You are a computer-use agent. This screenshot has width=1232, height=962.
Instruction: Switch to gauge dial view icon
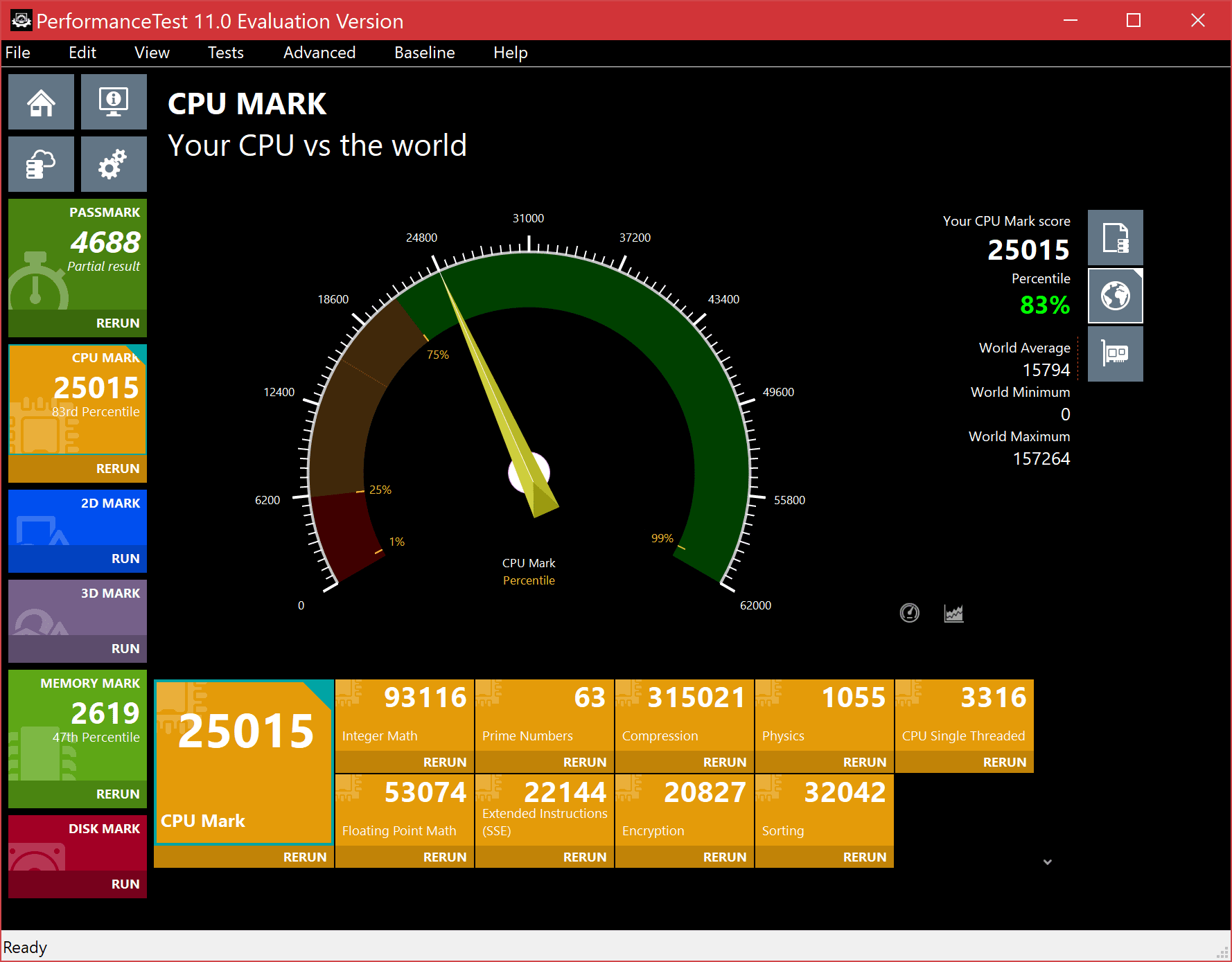910,613
